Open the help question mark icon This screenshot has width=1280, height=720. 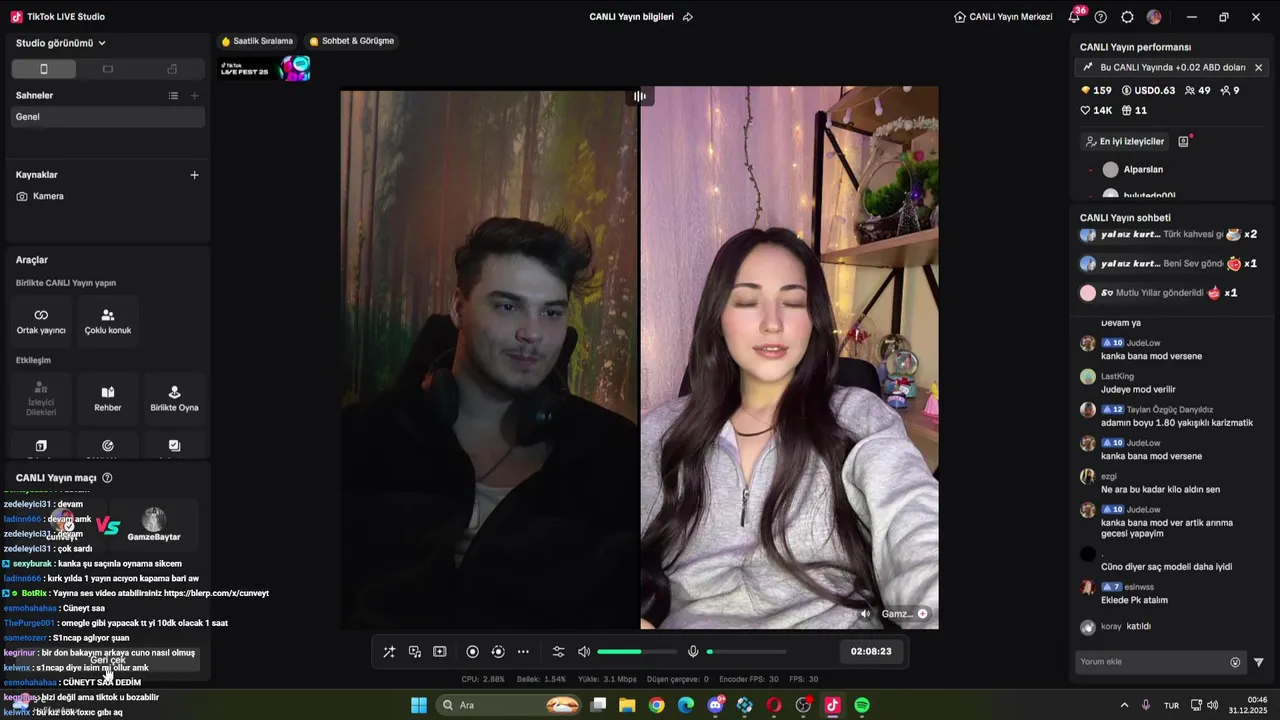pyautogui.click(x=1101, y=17)
